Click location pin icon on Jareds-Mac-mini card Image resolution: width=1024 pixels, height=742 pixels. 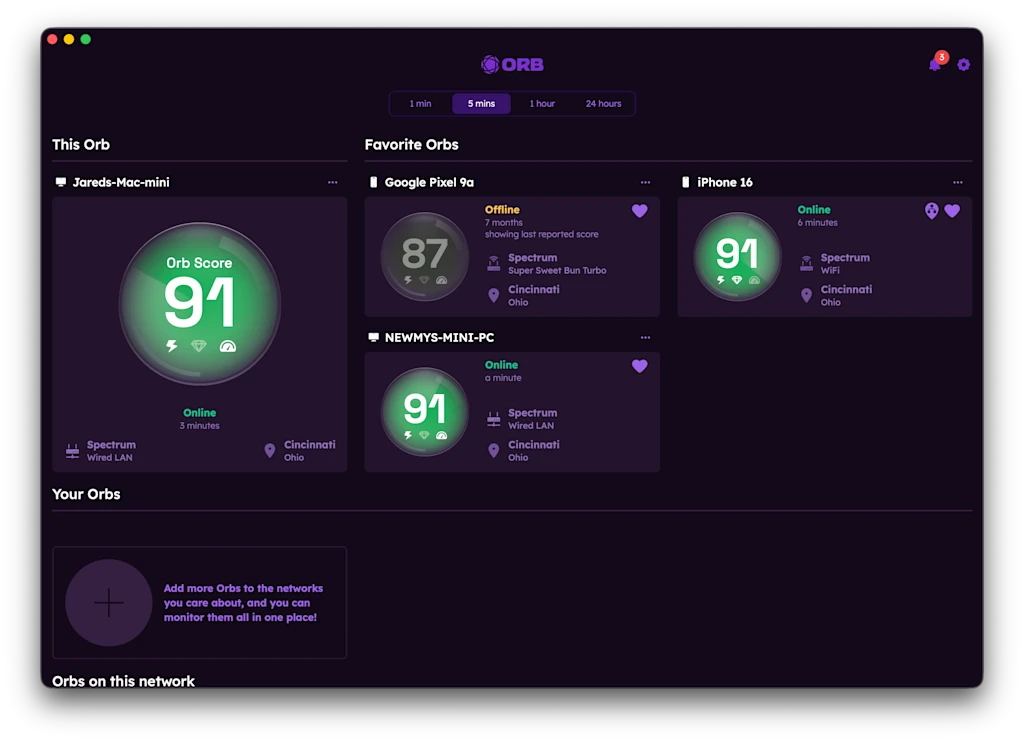coord(269,451)
